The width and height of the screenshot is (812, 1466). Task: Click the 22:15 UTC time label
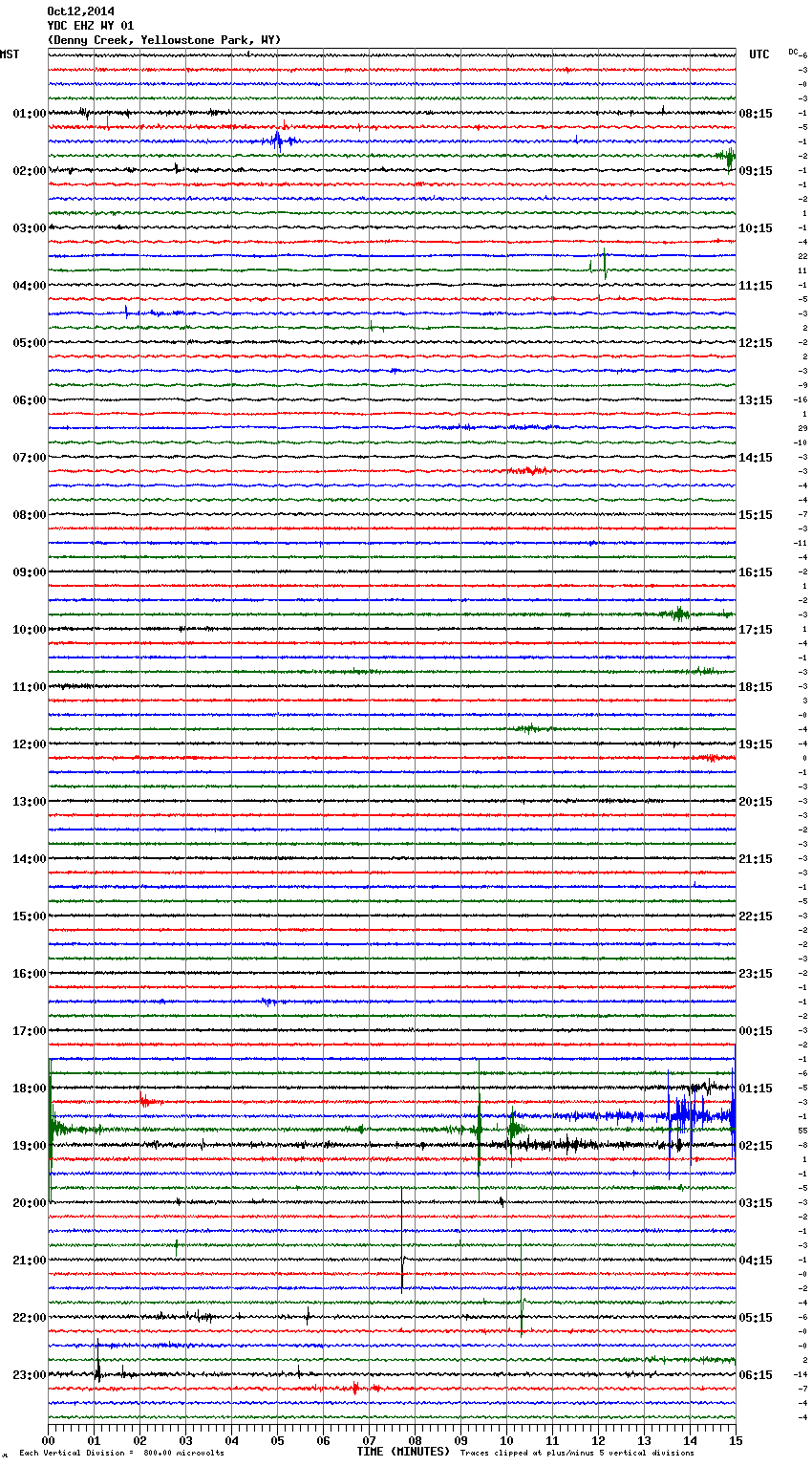tap(756, 916)
